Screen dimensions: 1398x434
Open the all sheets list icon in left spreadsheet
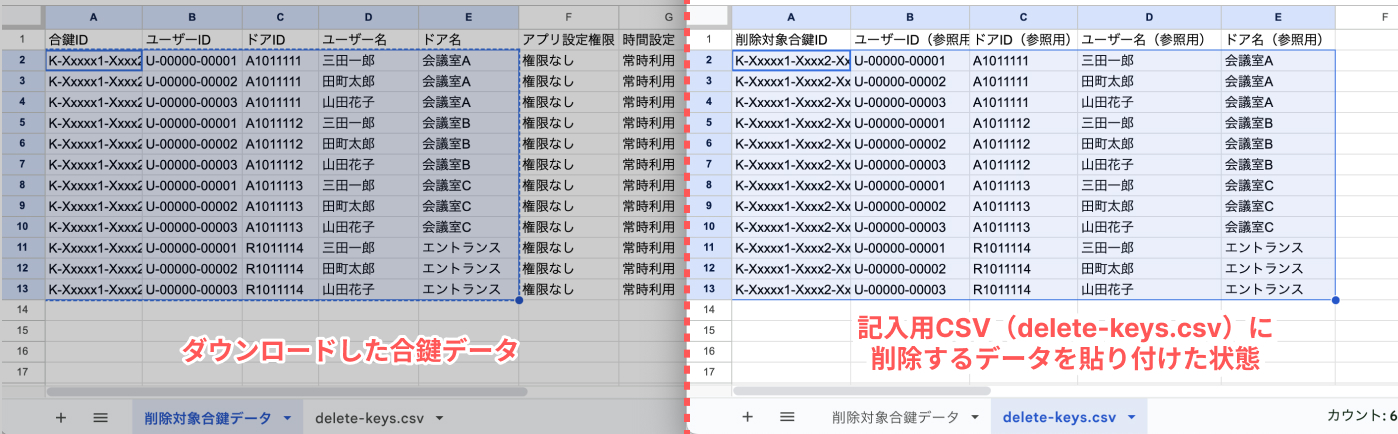pyautogui.click(x=100, y=417)
